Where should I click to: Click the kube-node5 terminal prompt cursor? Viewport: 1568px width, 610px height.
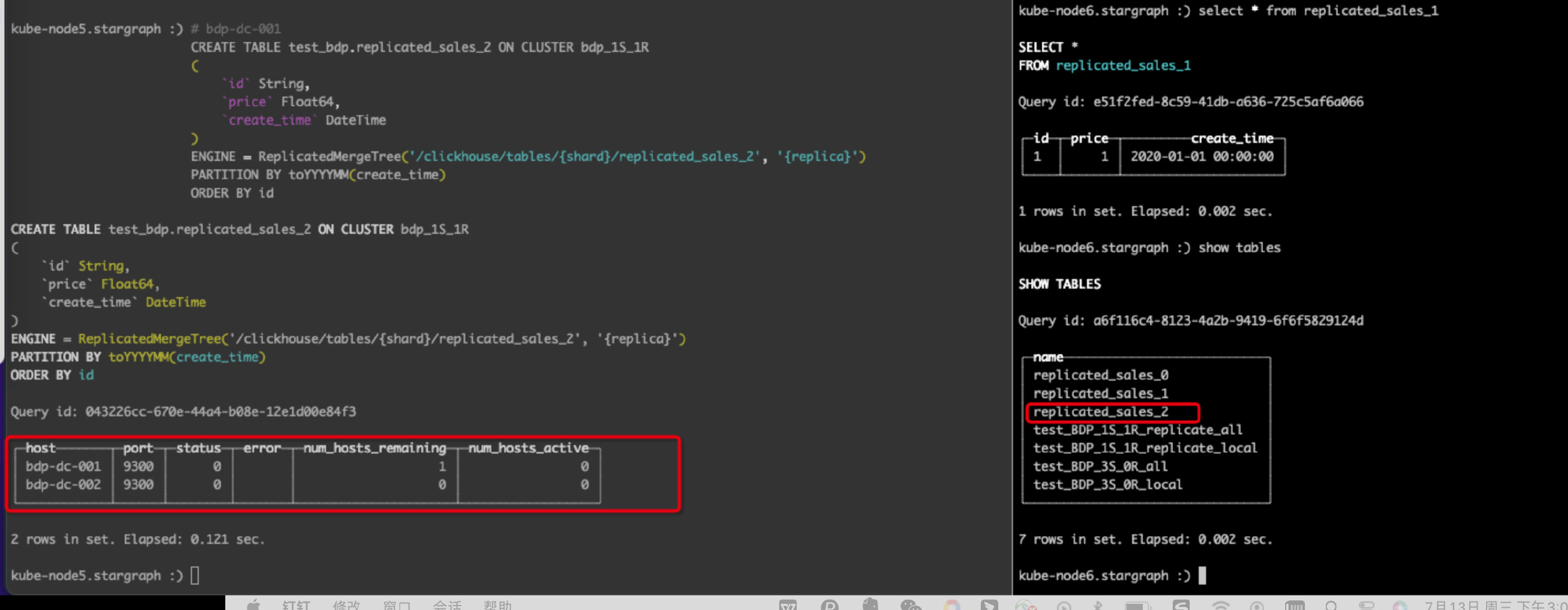point(195,576)
